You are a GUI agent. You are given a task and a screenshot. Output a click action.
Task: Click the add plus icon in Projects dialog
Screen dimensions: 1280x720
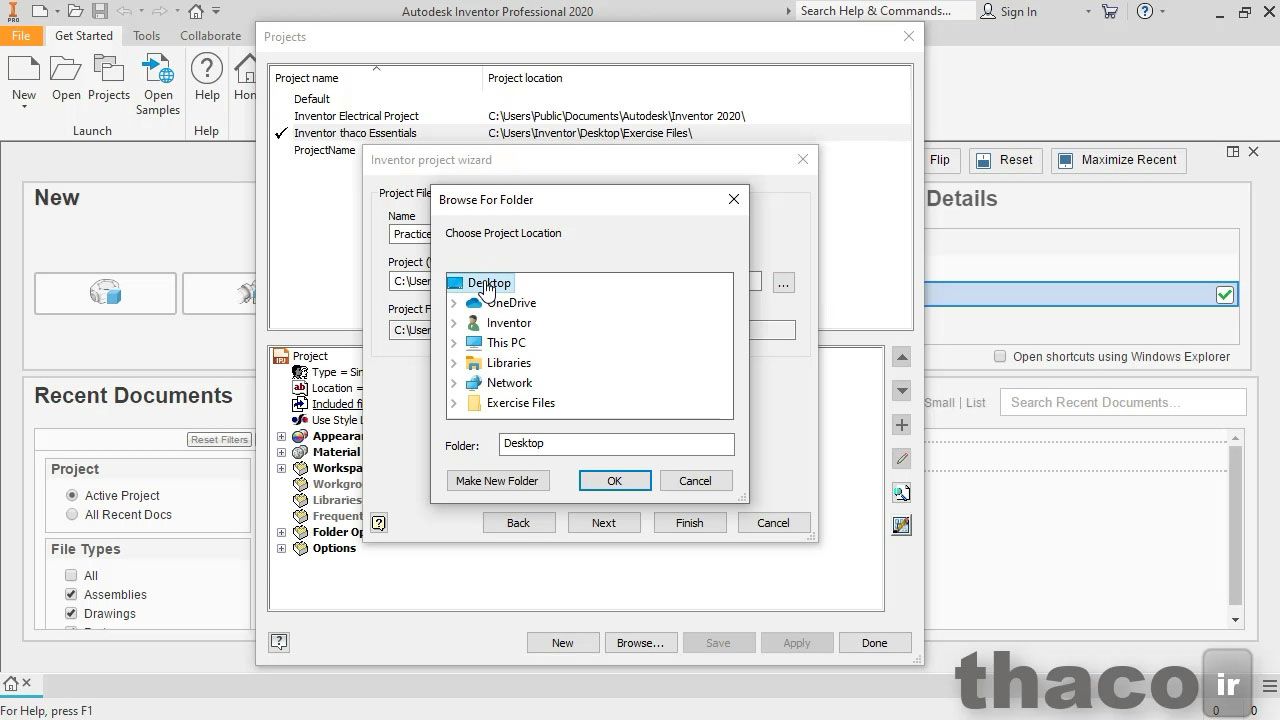[x=902, y=425]
